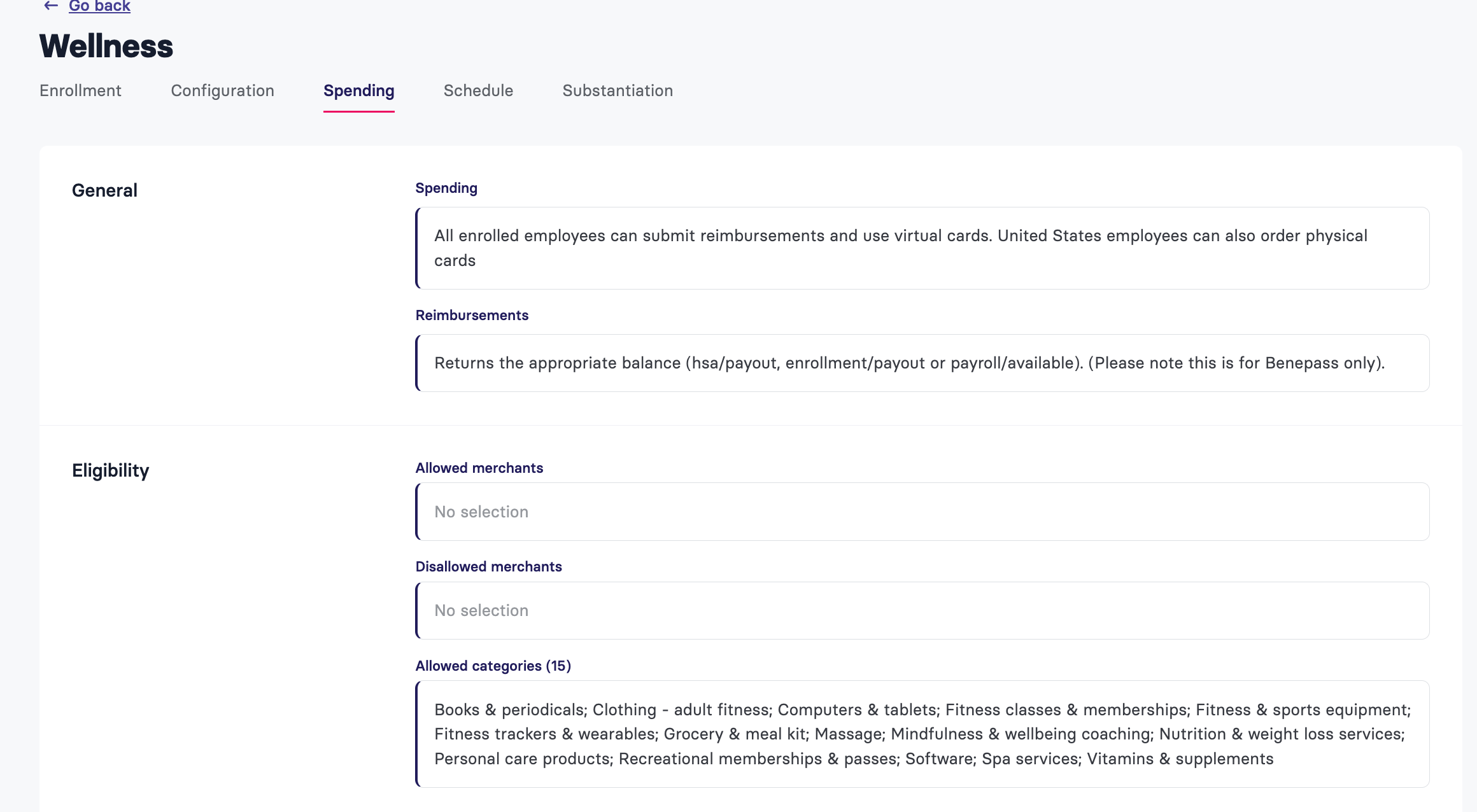Click the Wellness page heading

click(106, 46)
